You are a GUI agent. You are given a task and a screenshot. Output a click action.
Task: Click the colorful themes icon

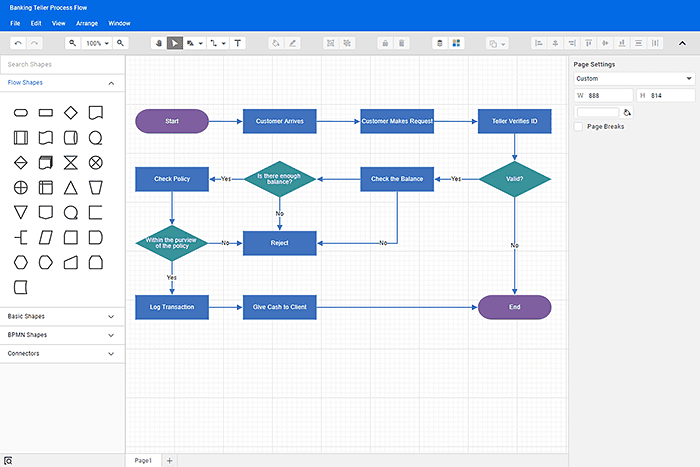[x=456, y=43]
